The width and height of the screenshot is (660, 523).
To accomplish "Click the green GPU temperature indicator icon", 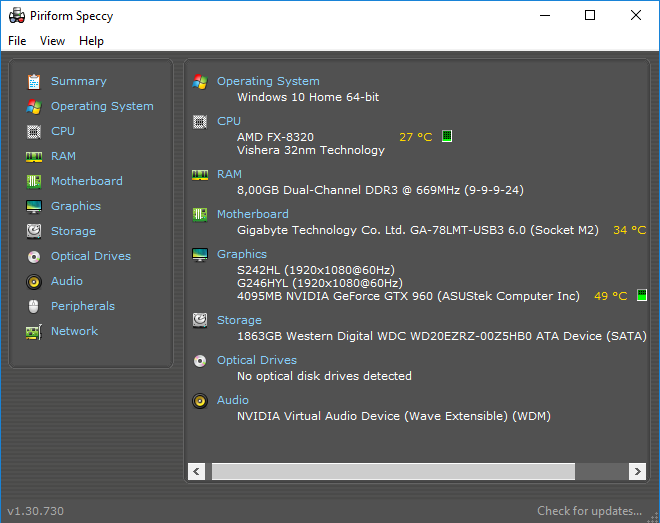I will coord(642,295).
